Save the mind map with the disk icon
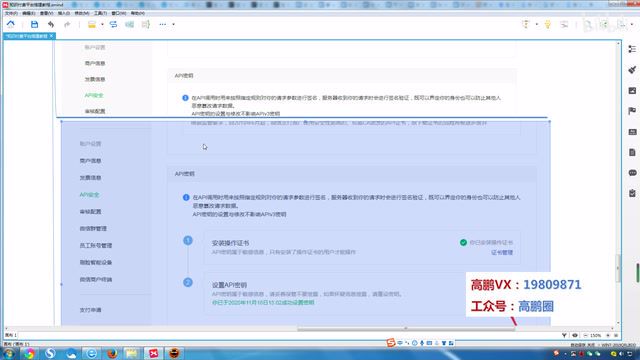The width and height of the screenshot is (640, 360). point(34,24)
